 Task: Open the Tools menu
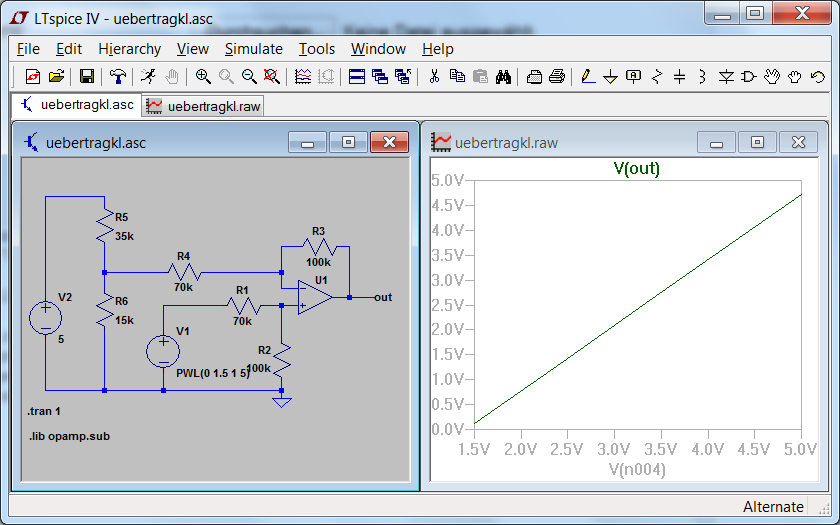point(317,49)
